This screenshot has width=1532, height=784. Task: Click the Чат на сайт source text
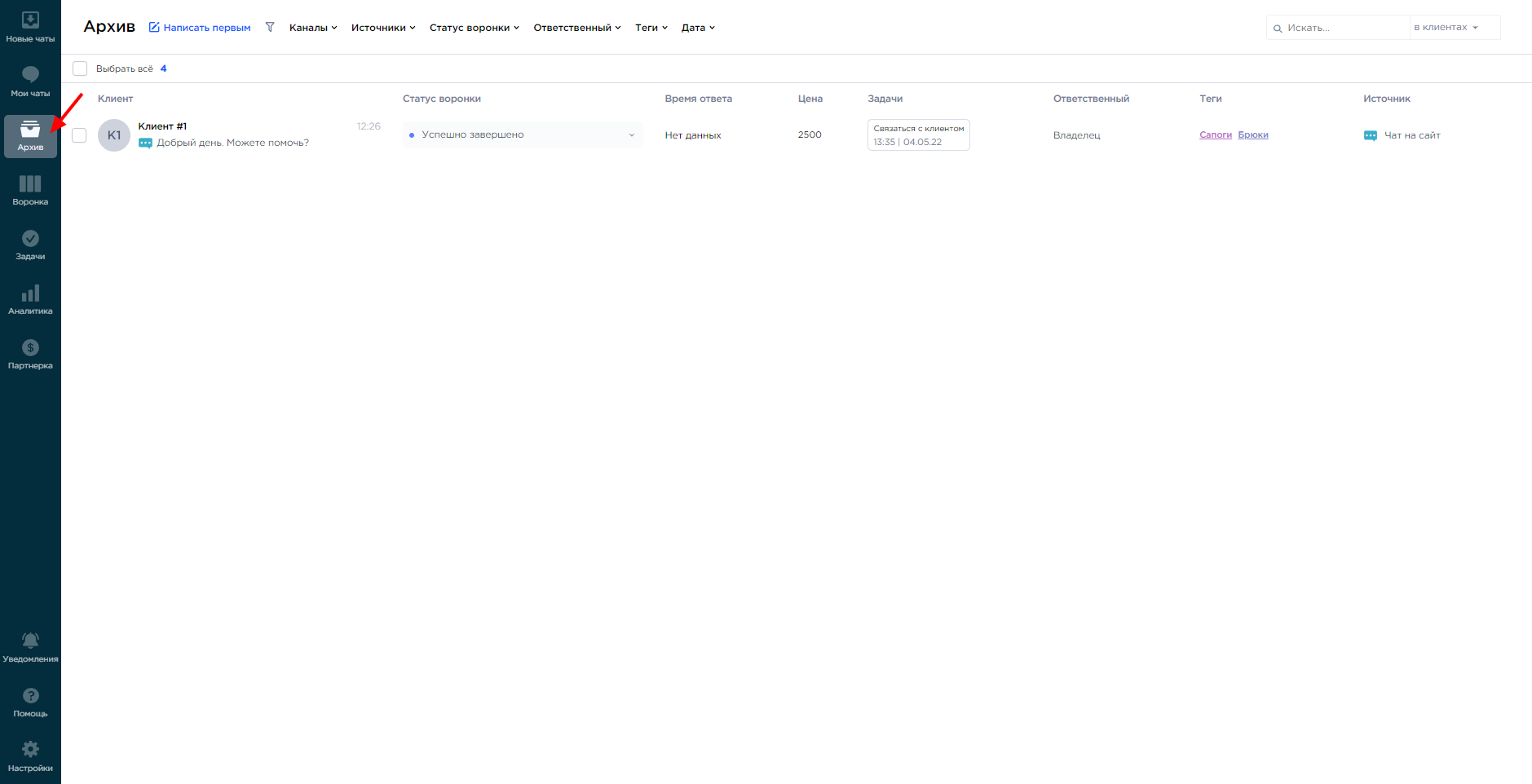pos(1412,135)
